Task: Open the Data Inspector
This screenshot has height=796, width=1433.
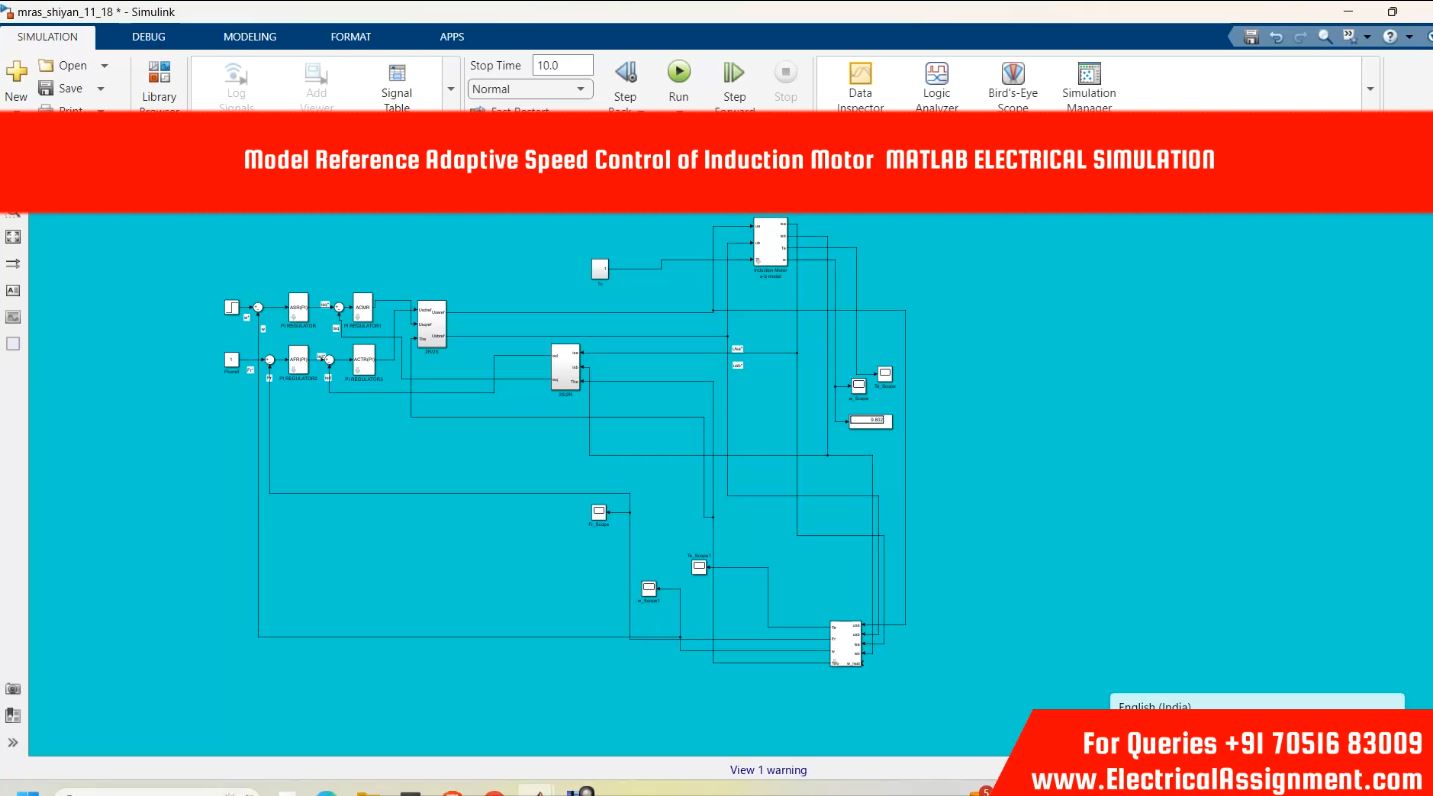Action: 860,74
